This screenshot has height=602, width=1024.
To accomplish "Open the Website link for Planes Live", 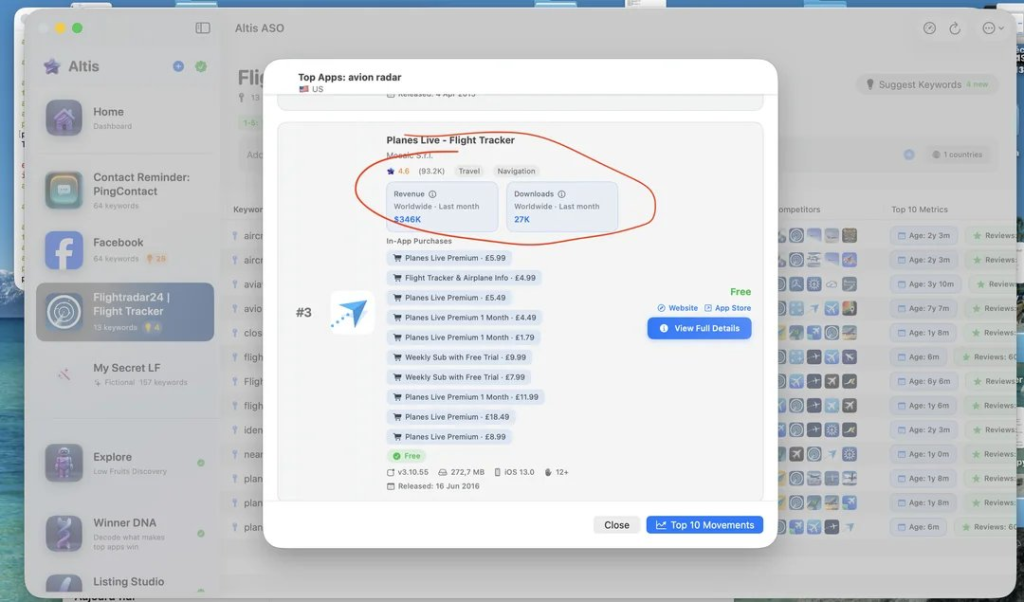I will click(x=677, y=308).
